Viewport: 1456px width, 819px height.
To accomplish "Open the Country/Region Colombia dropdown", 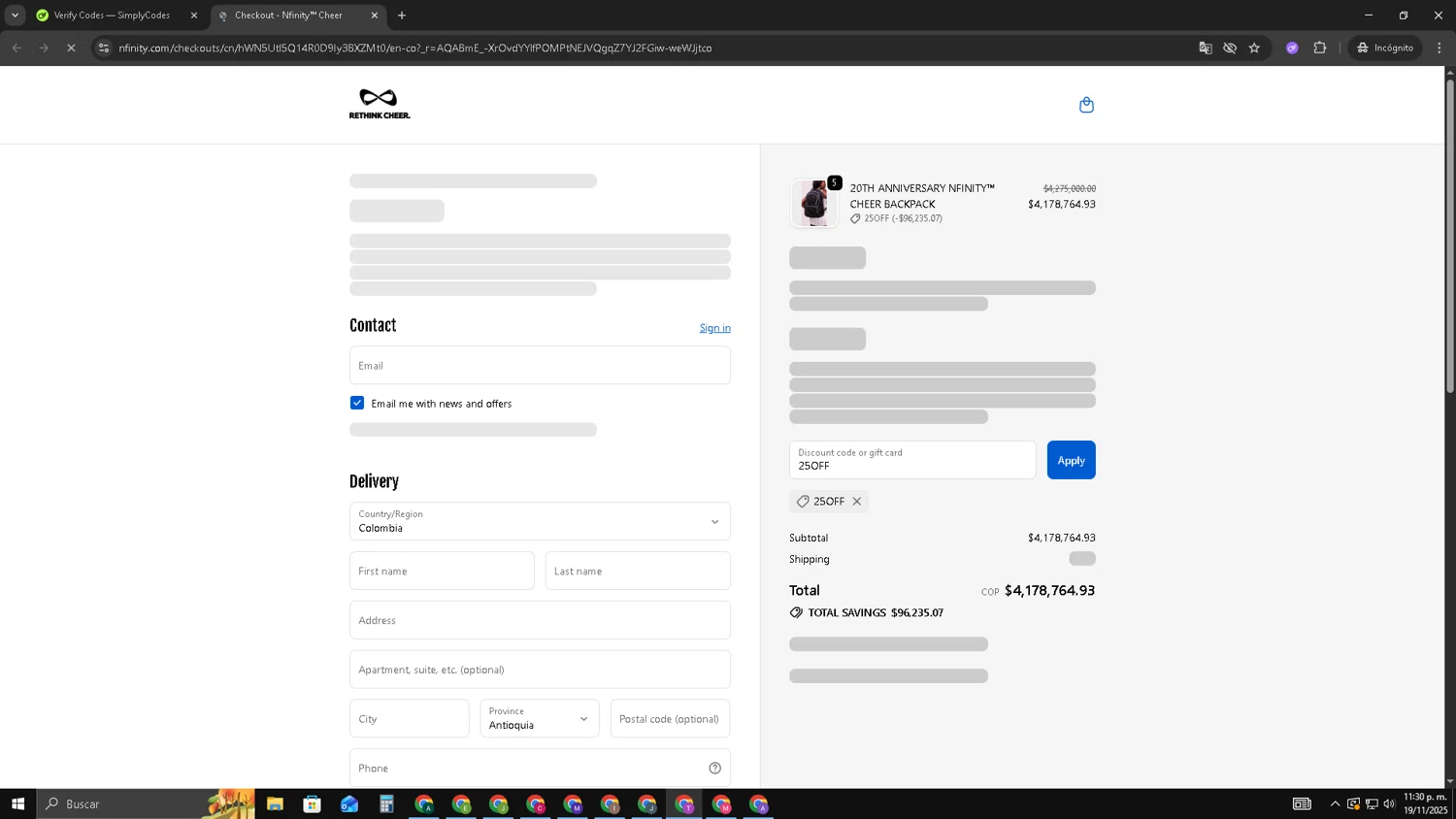I will [x=540, y=521].
